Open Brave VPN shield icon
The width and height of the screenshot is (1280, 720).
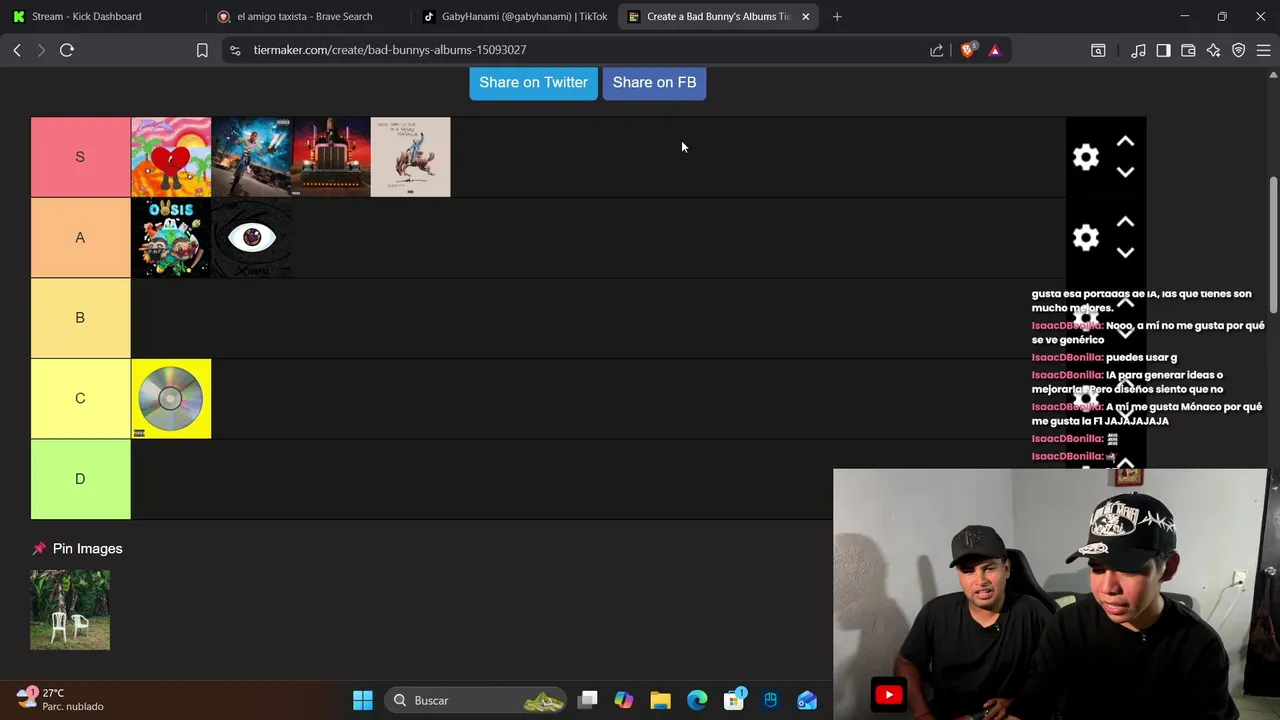click(1238, 50)
